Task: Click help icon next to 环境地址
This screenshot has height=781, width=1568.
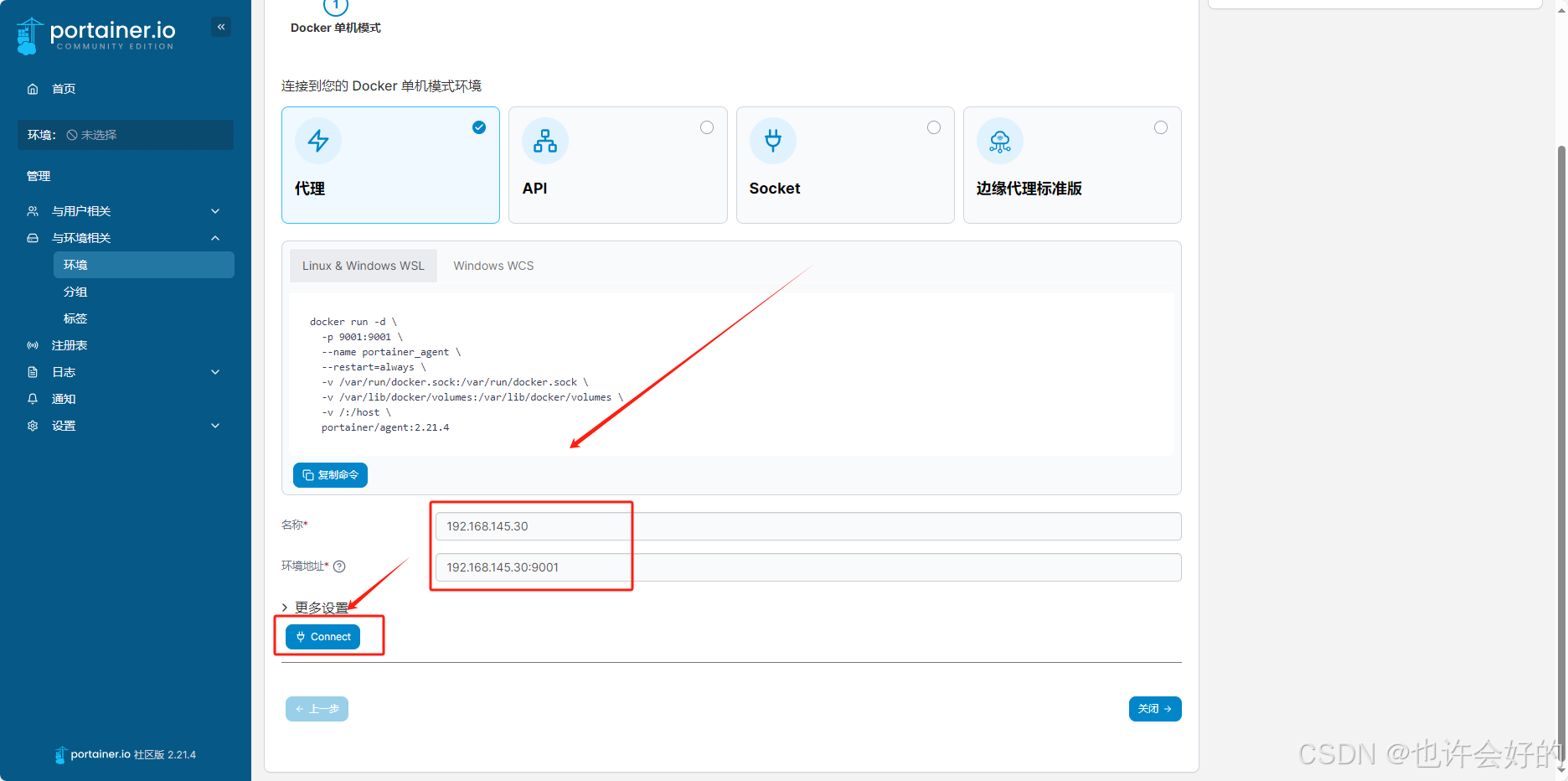Action: click(339, 566)
